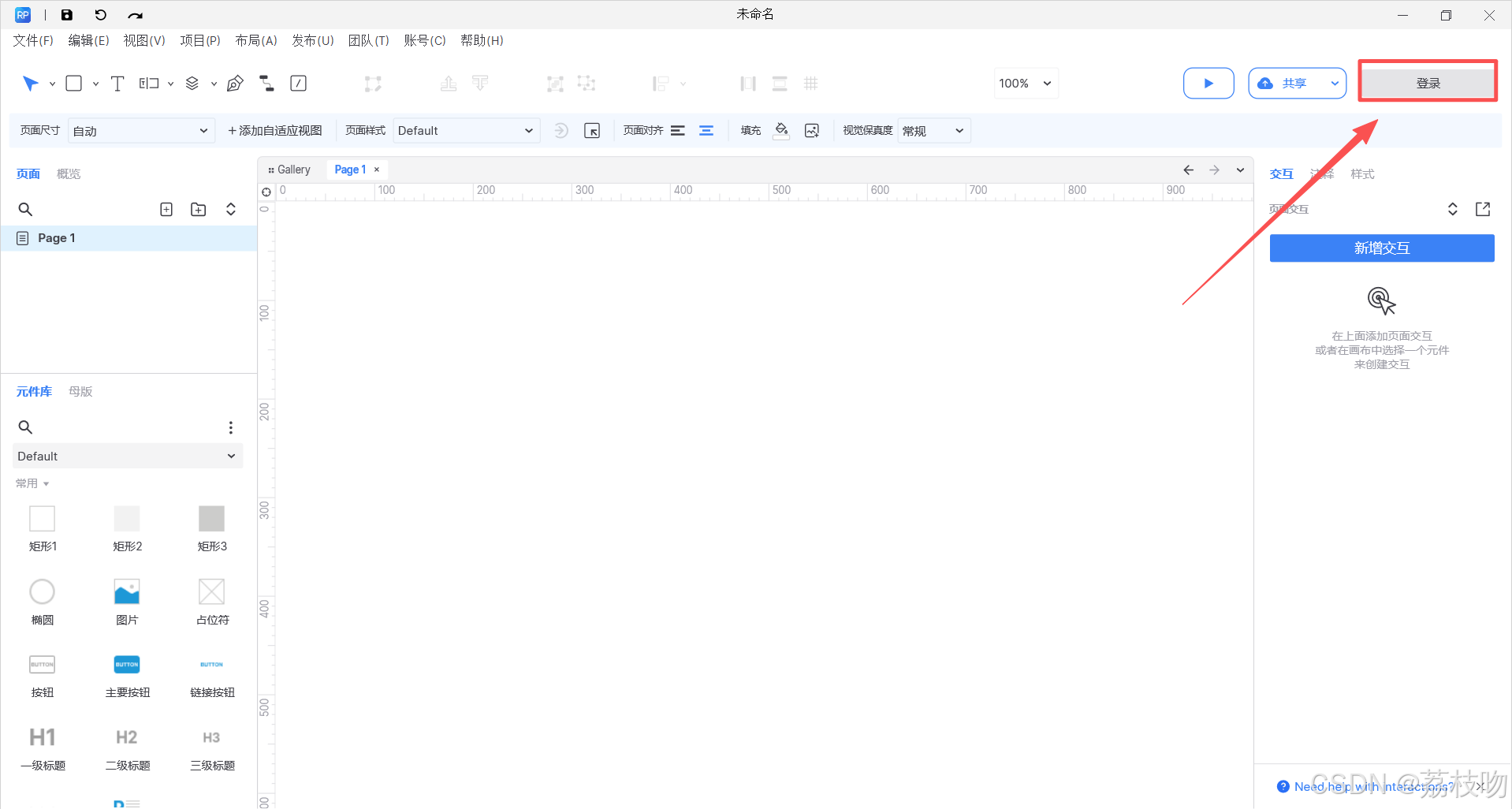This screenshot has height=809, width=1512.
Task: Select the 主要按钮 primary button widget
Action: [127, 676]
